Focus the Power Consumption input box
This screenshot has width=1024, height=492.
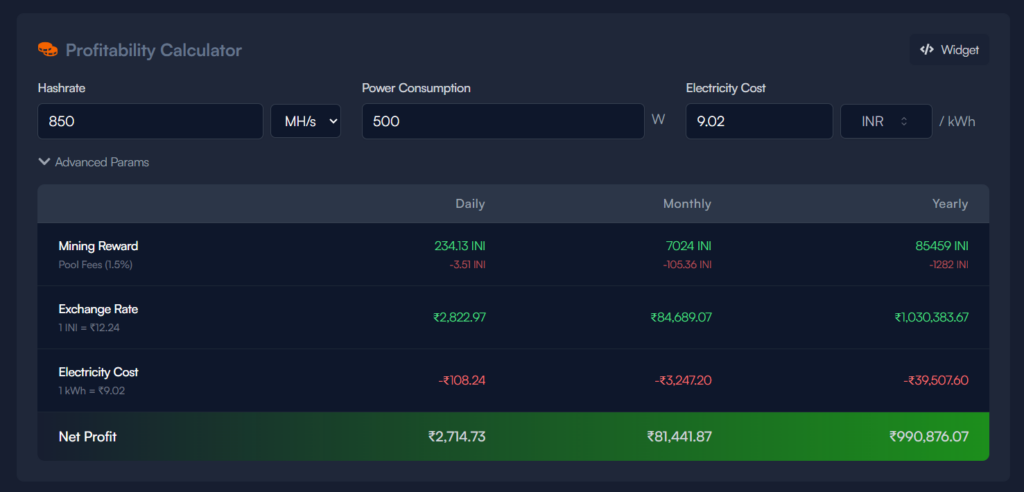(x=502, y=121)
